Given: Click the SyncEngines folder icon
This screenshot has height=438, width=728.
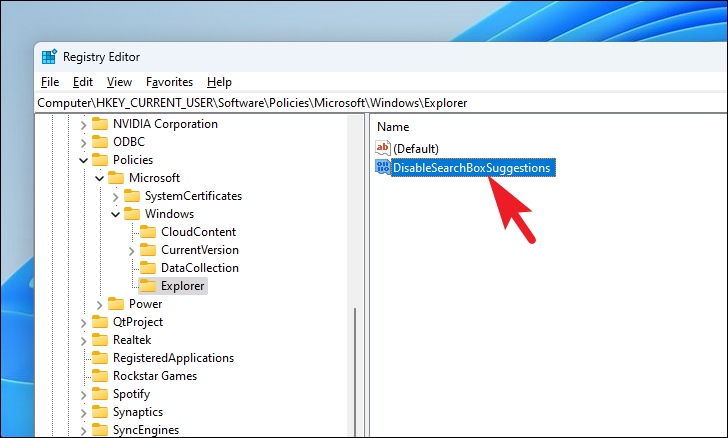Looking at the screenshot, I should [x=100, y=430].
